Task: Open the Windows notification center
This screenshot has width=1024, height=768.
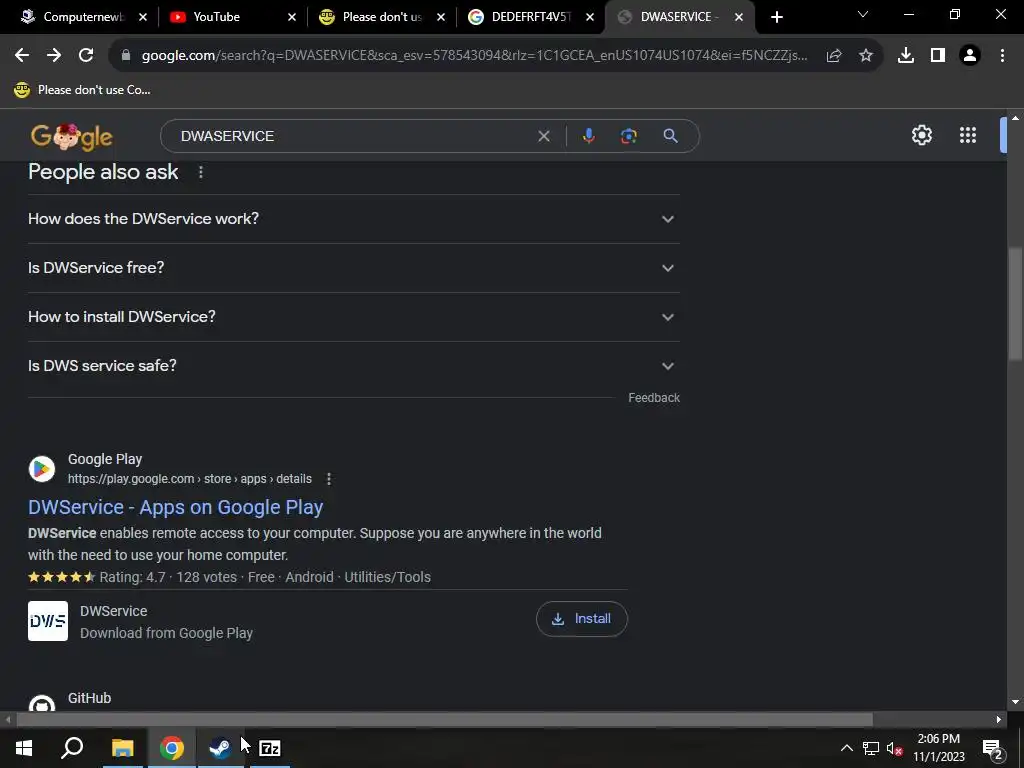Action: (x=993, y=748)
